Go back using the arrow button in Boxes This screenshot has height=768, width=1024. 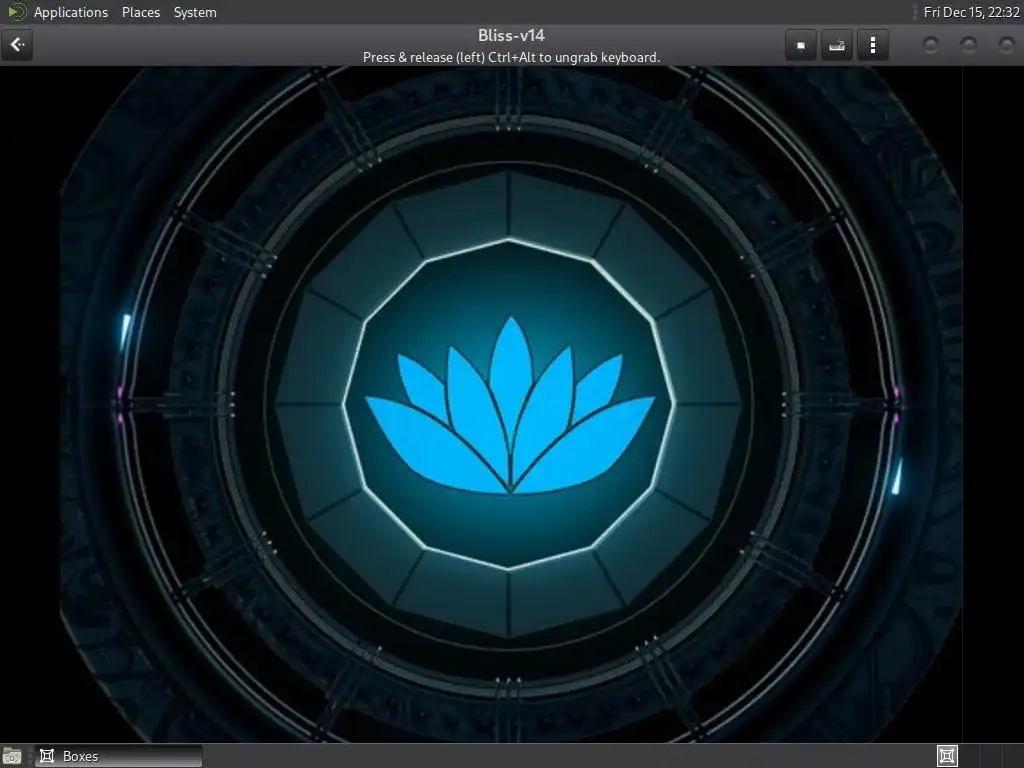point(17,45)
